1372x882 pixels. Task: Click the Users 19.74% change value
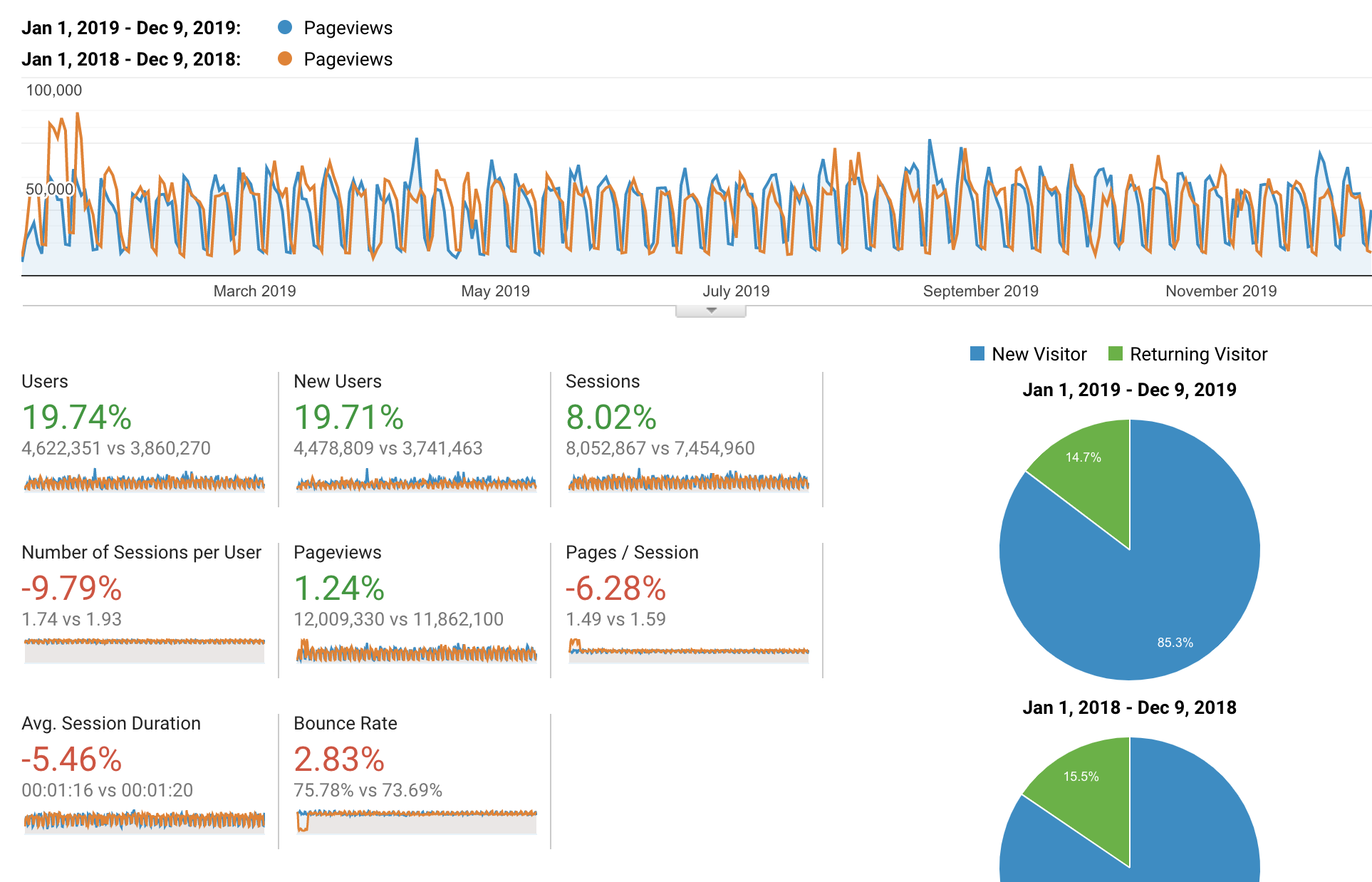(77, 417)
